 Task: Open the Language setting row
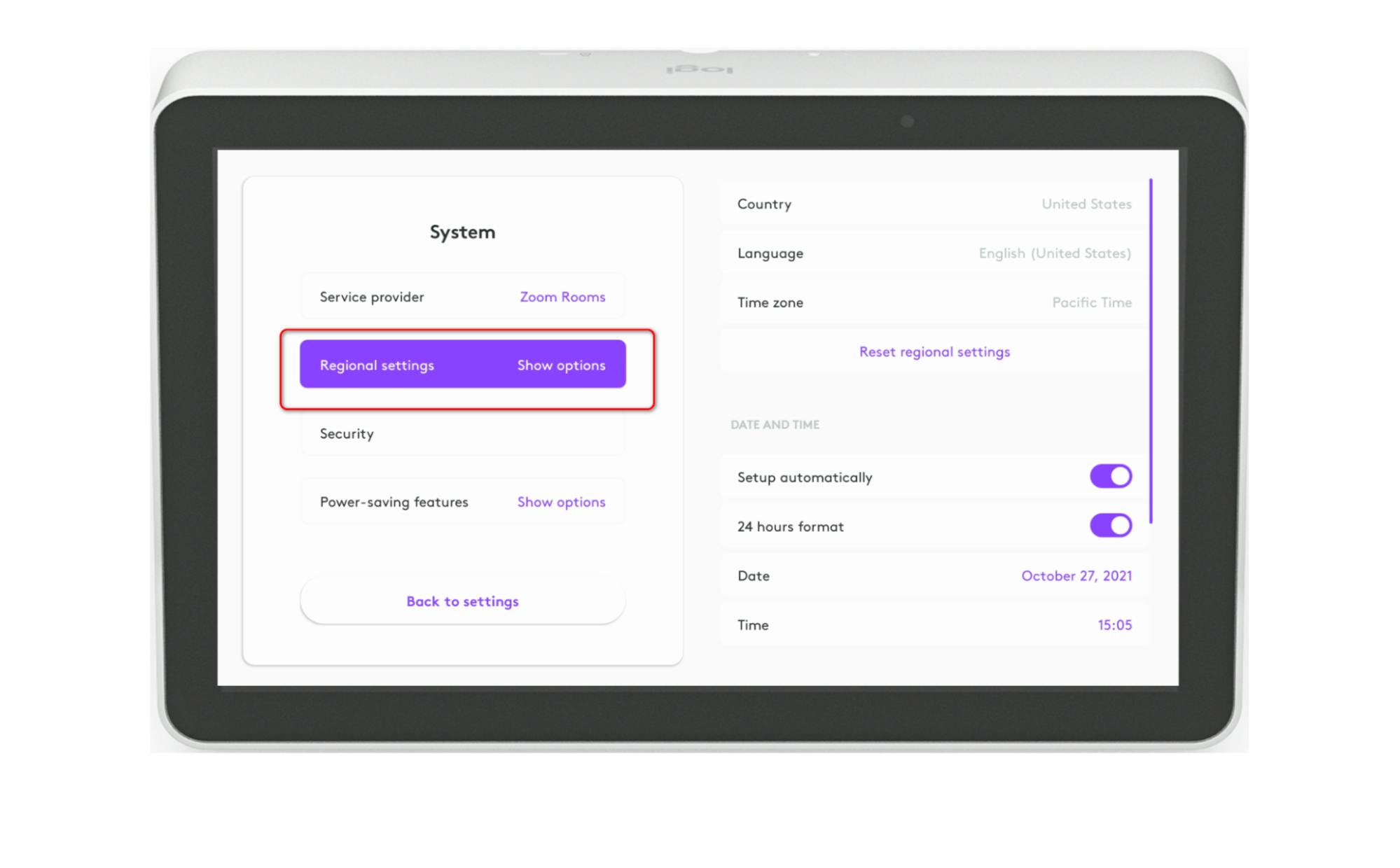click(770, 253)
